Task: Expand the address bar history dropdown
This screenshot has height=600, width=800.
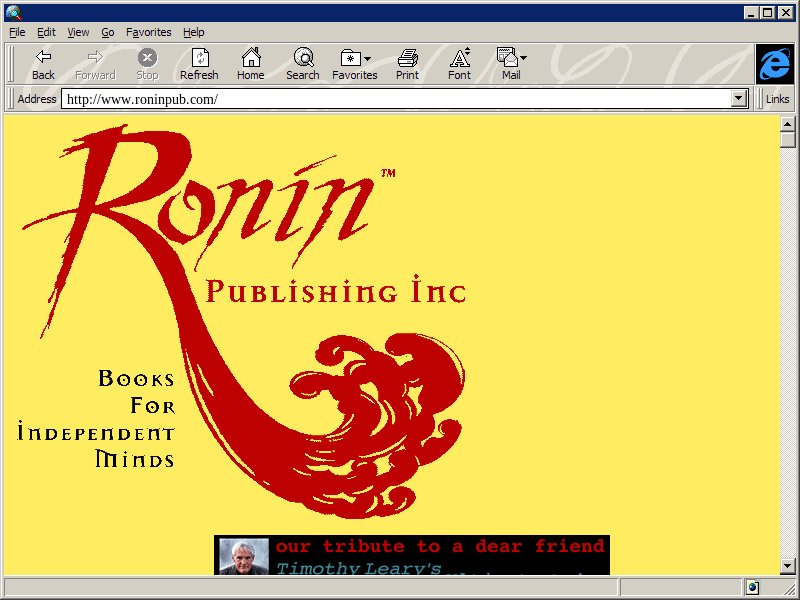Action: tap(740, 99)
